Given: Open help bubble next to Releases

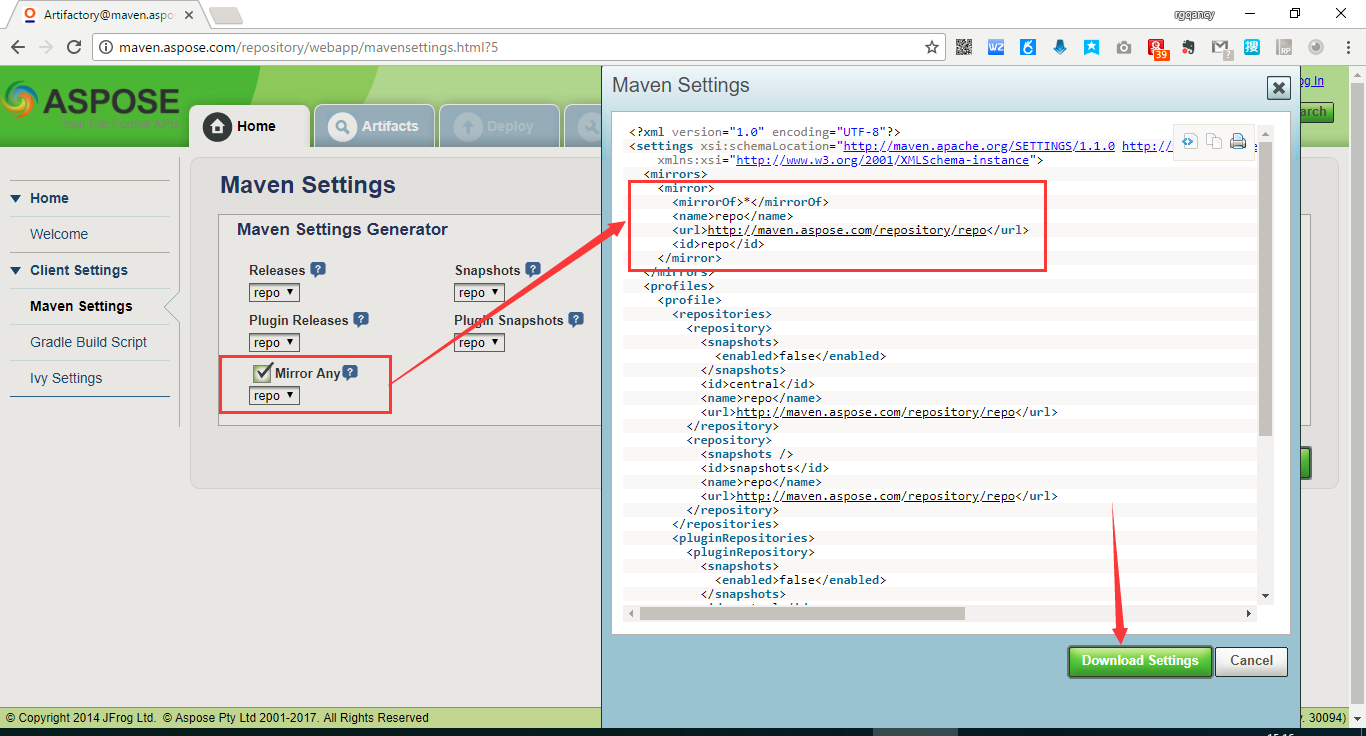Looking at the screenshot, I should [318, 269].
